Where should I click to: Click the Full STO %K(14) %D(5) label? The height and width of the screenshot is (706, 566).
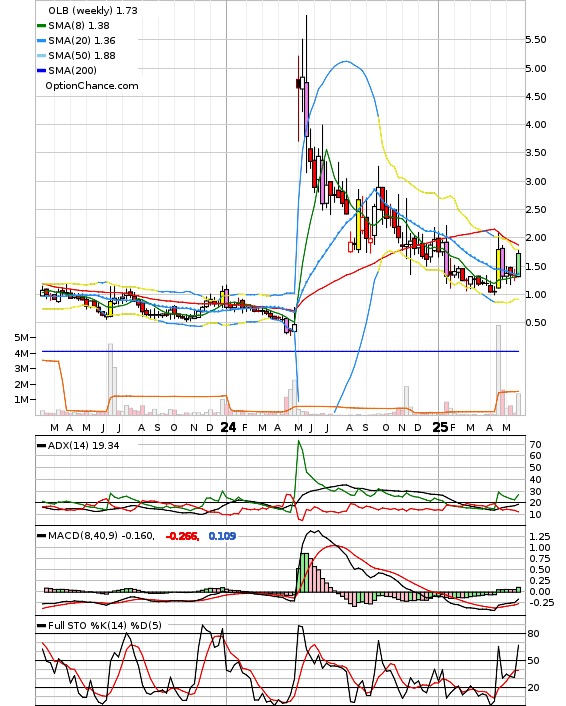pyautogui.click(x=104, y=625)
